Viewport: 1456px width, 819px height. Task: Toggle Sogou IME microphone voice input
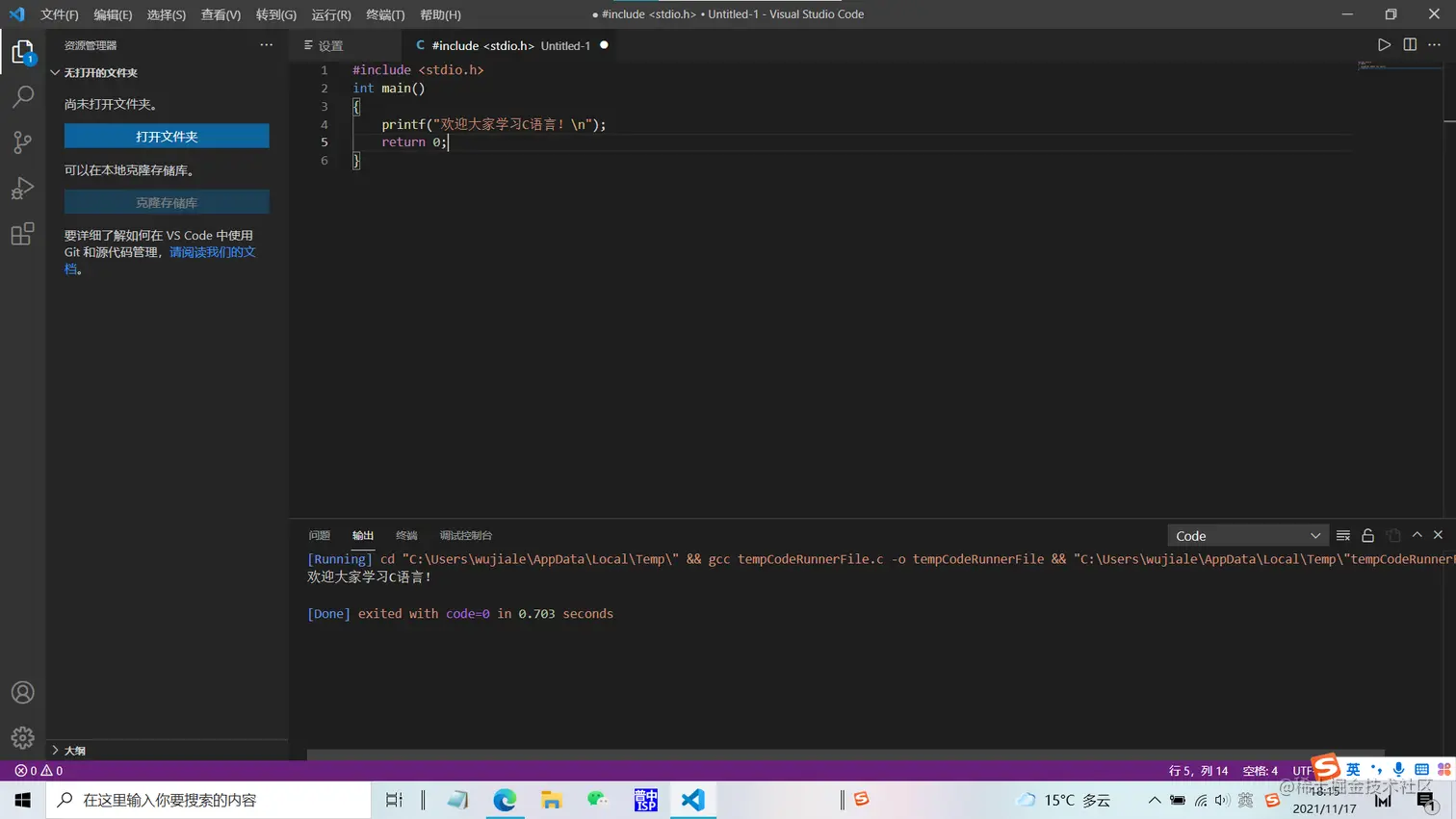(x=1398, y=769)
